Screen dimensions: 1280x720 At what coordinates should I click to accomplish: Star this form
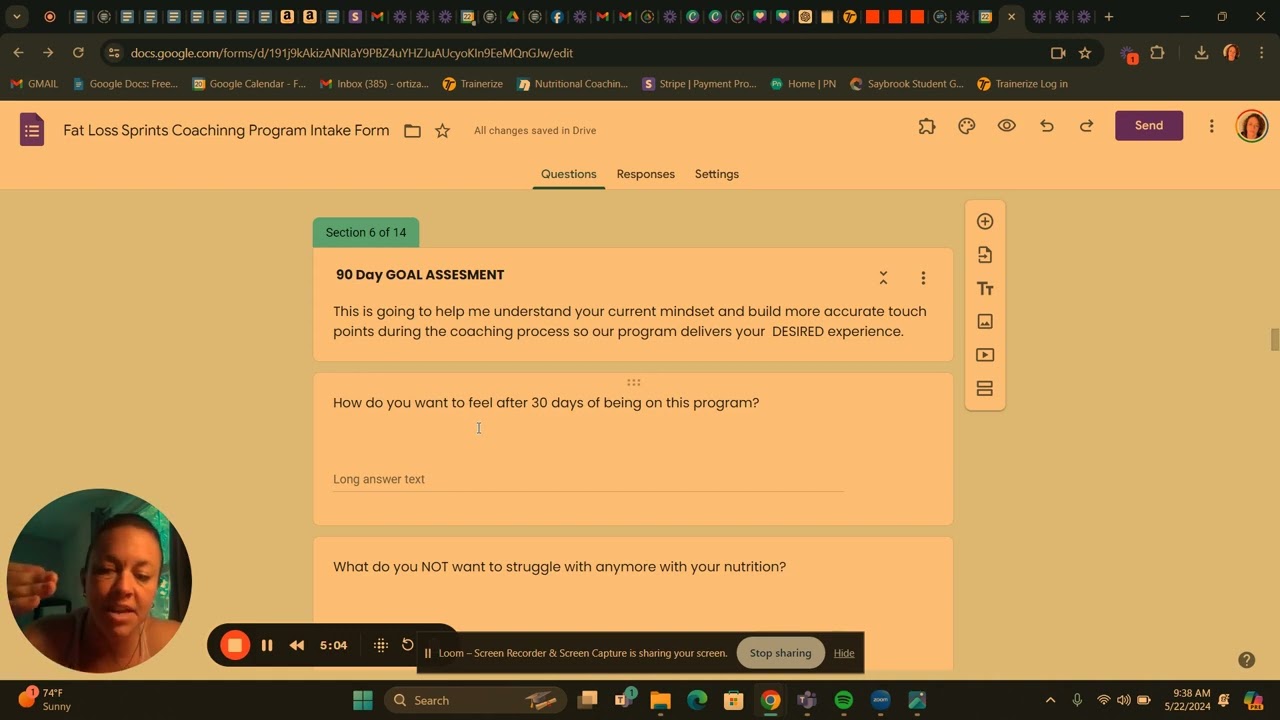click(442, 131)
